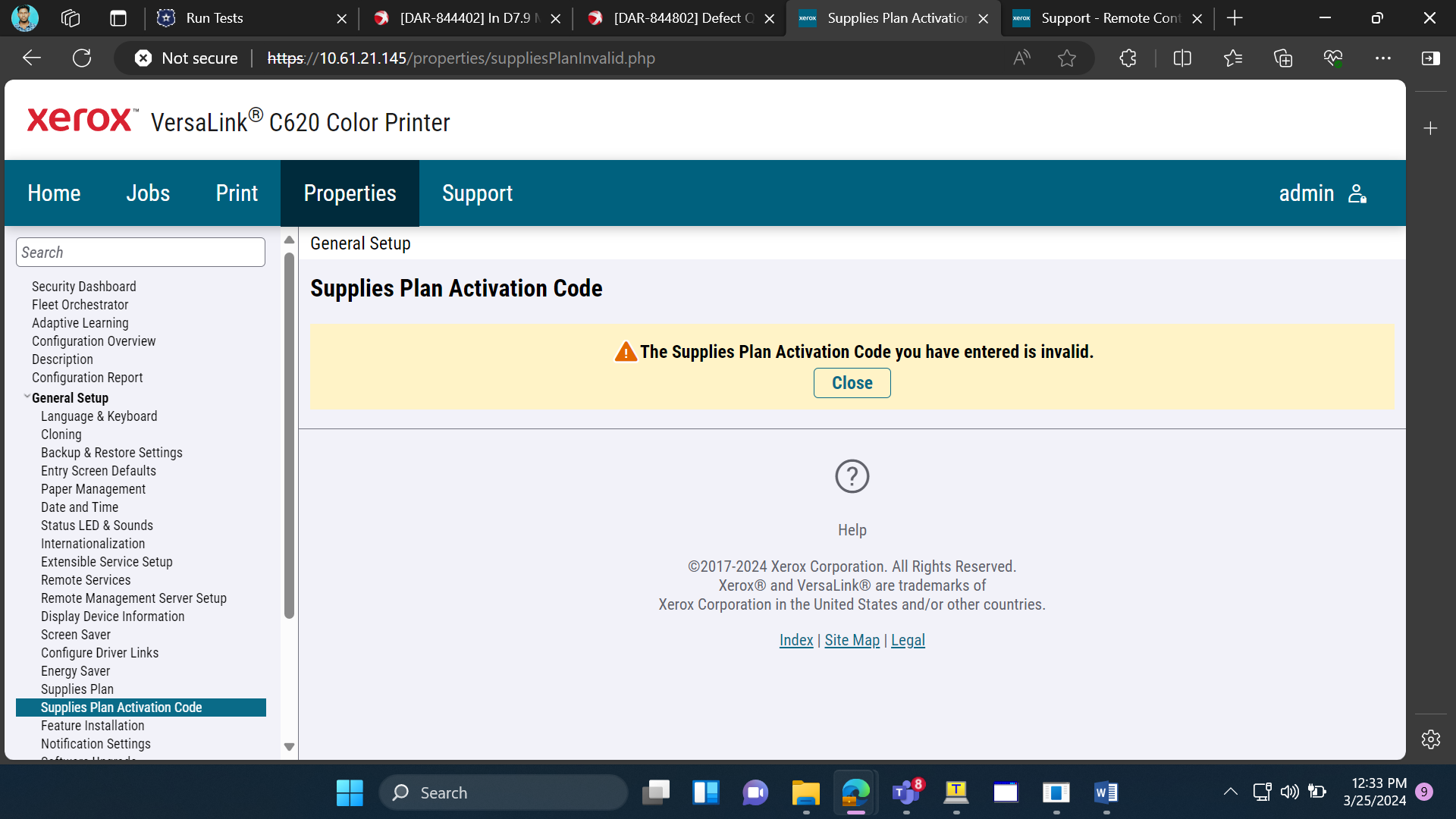
Task: Click the Help question mark icon
Action: (x=852, y=476)
